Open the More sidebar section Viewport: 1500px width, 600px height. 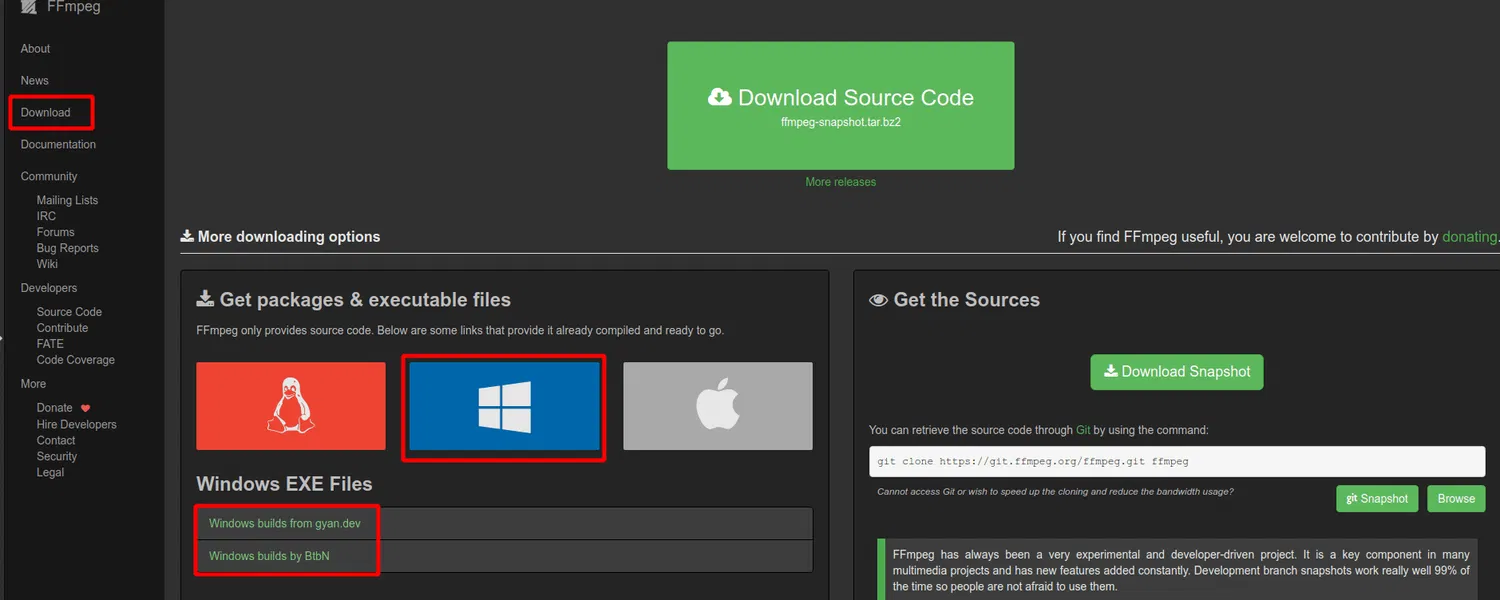coord(33,384)
